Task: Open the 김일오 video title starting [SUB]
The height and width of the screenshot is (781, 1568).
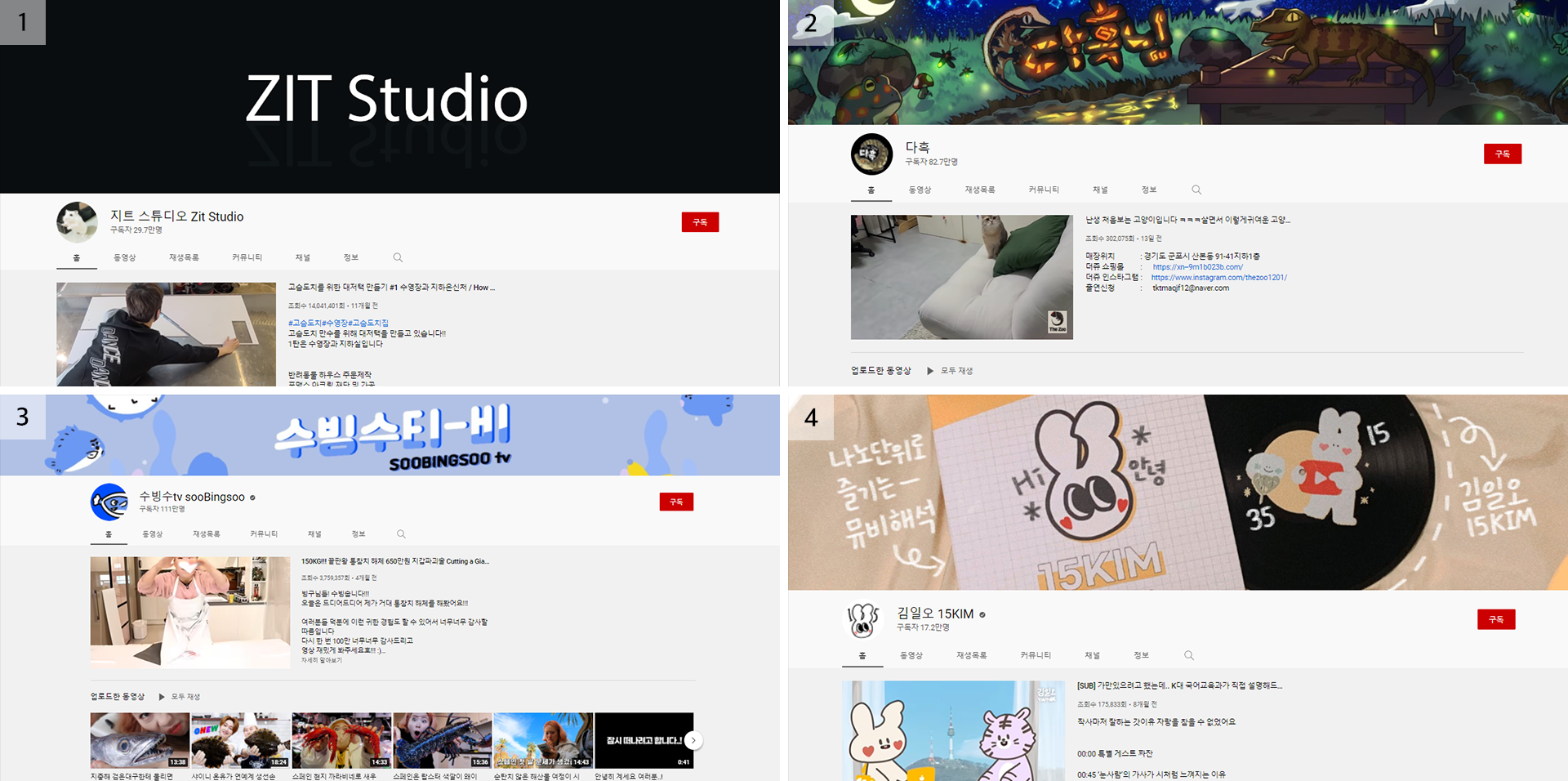Action: click(1180, 685)
